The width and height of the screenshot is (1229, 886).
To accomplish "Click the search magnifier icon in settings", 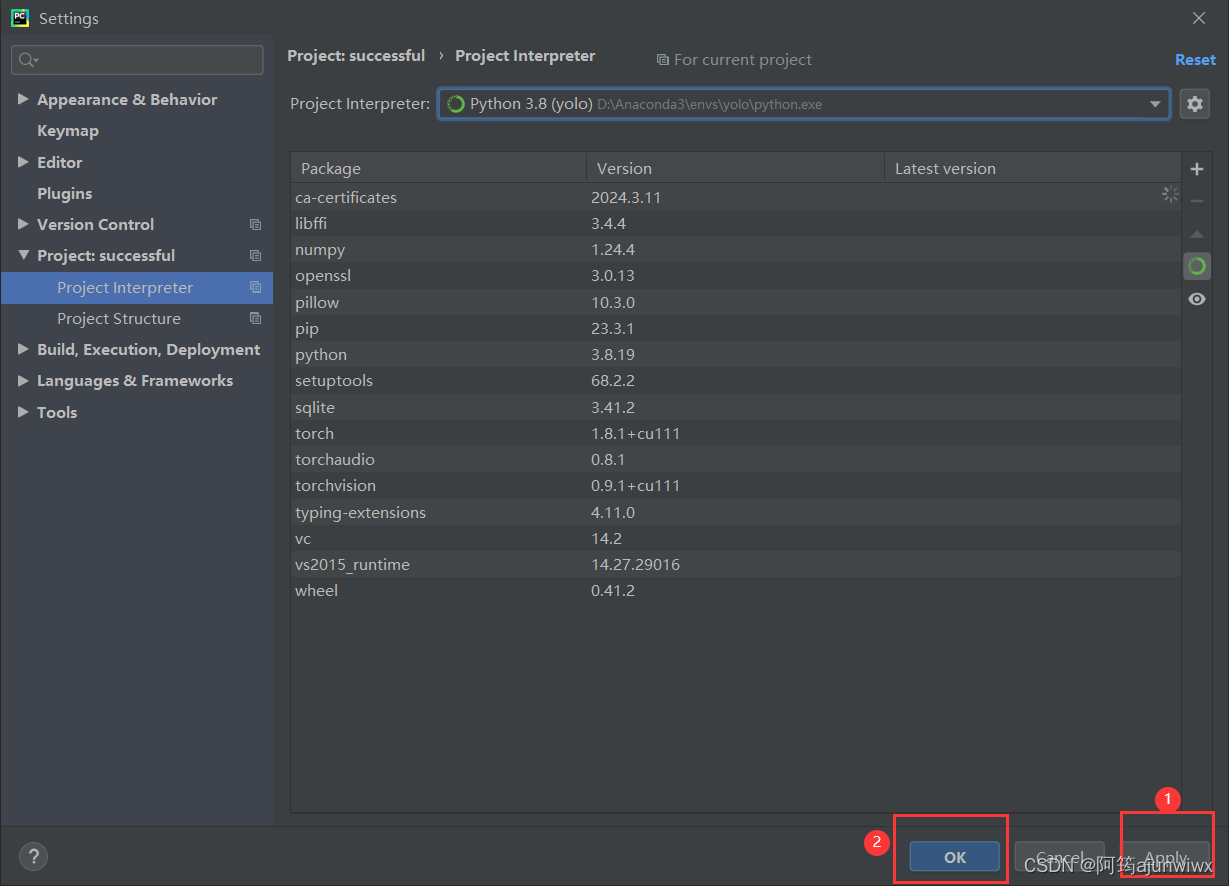I will point(28,60).
